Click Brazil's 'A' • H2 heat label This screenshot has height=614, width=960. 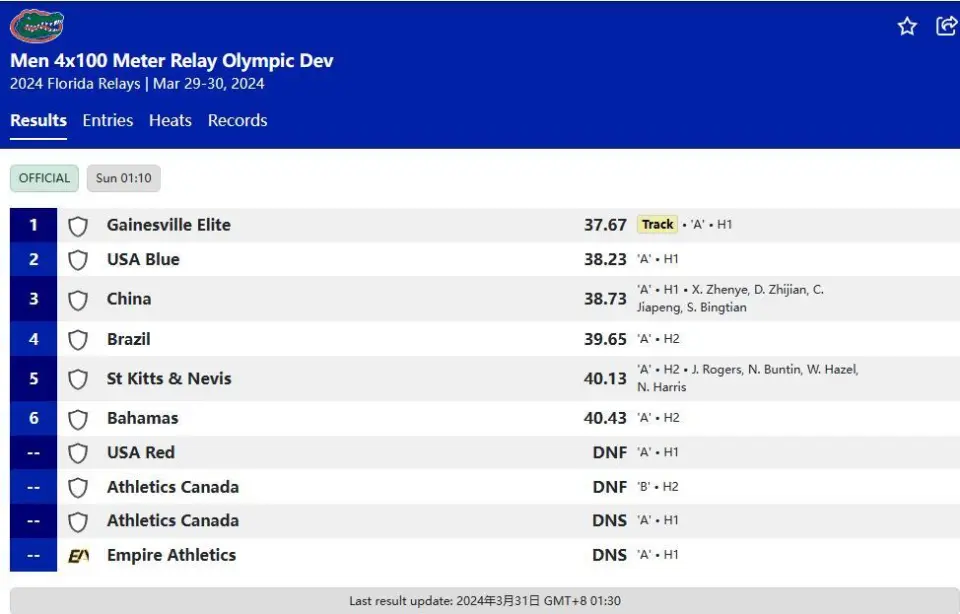(x=659, y=339)
